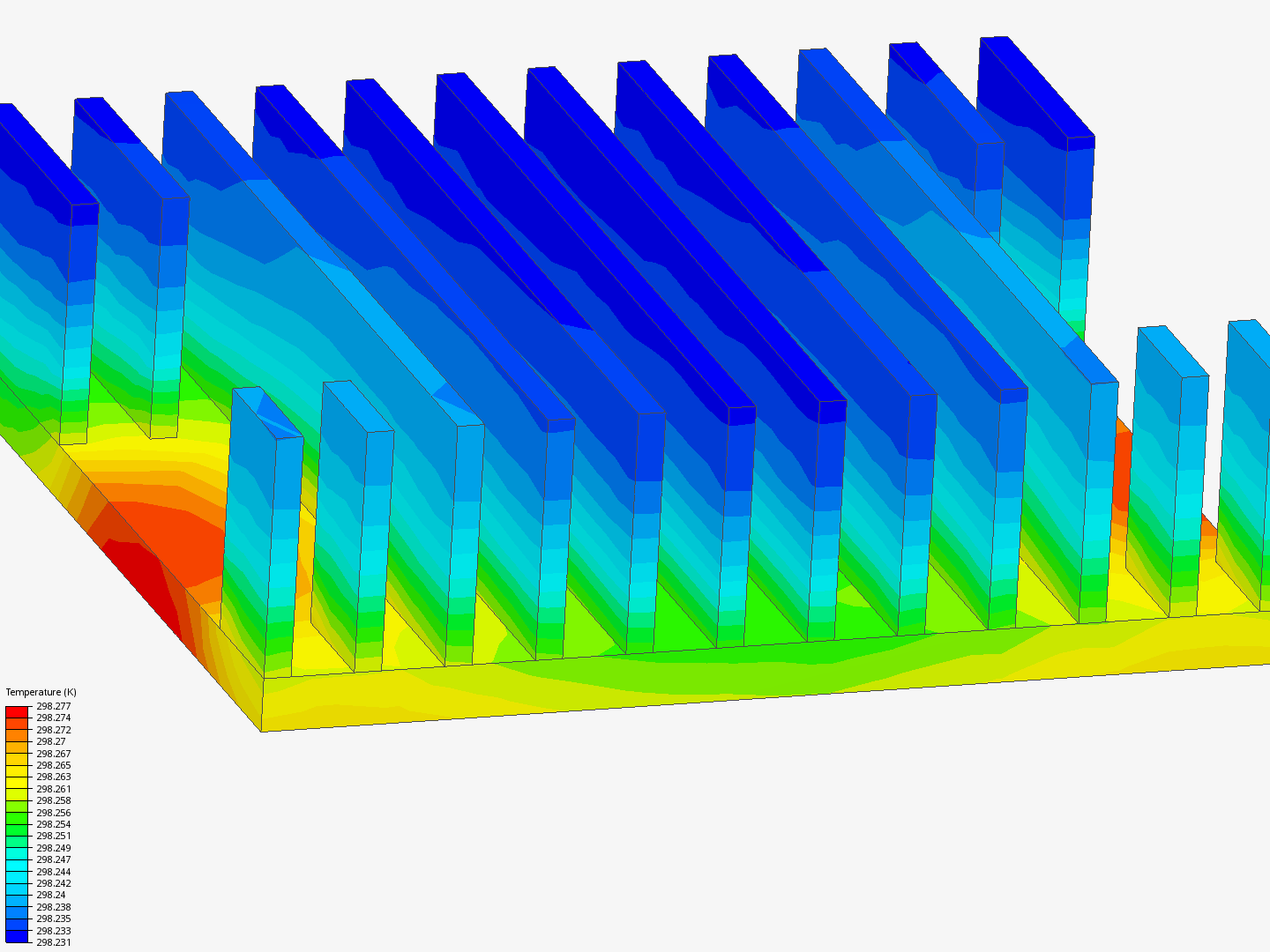
Task: Click the 298.258 legend value
Action: 54,800
